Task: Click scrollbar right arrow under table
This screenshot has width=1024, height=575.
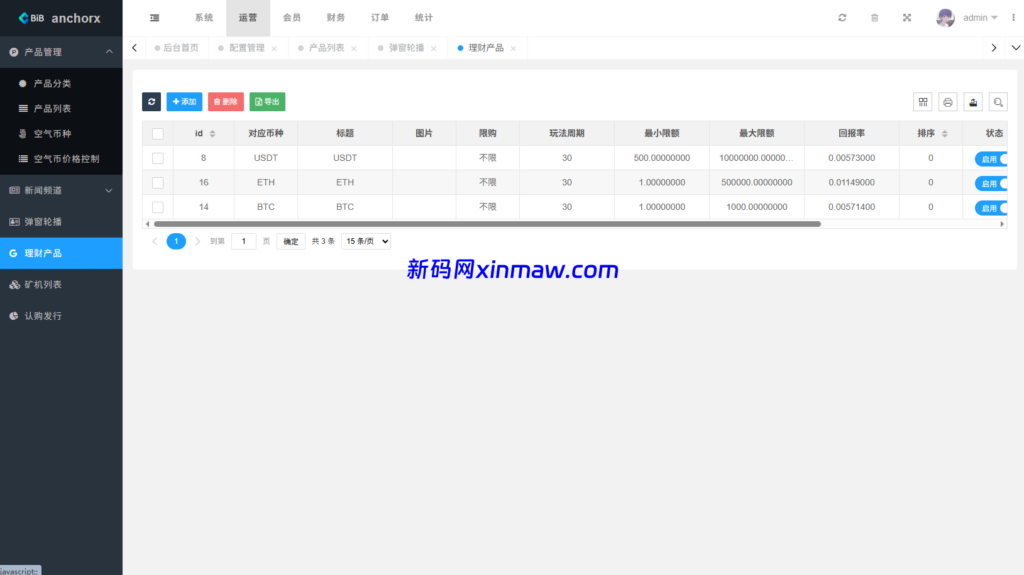Action: tap(1002, 223)
